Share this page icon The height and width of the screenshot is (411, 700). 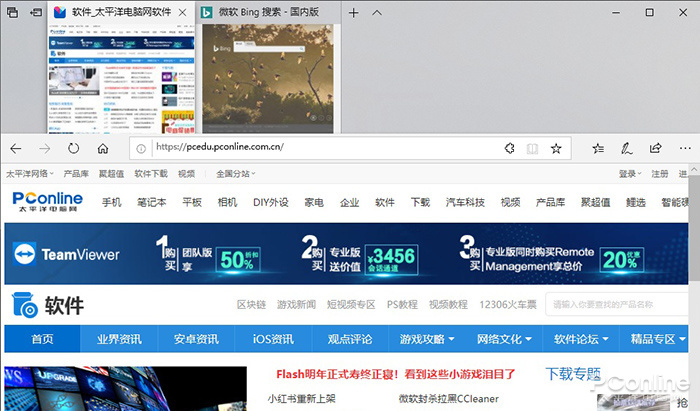655,148
